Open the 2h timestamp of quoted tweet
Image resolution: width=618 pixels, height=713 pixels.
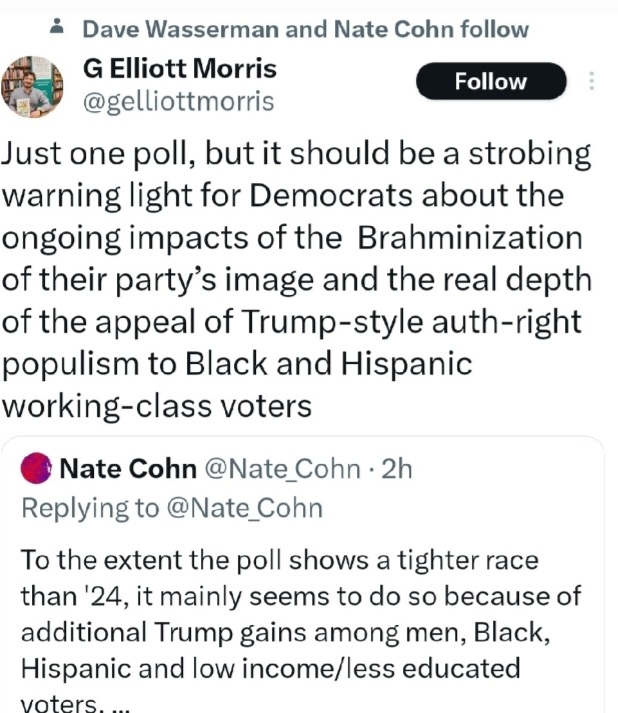coord(395,469)
